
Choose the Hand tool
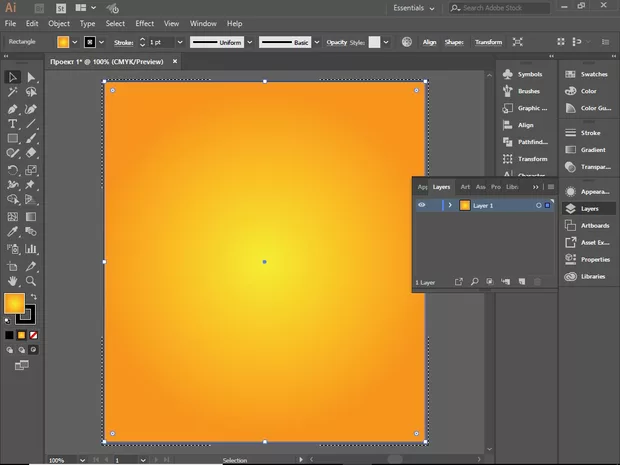pos(13,281)
